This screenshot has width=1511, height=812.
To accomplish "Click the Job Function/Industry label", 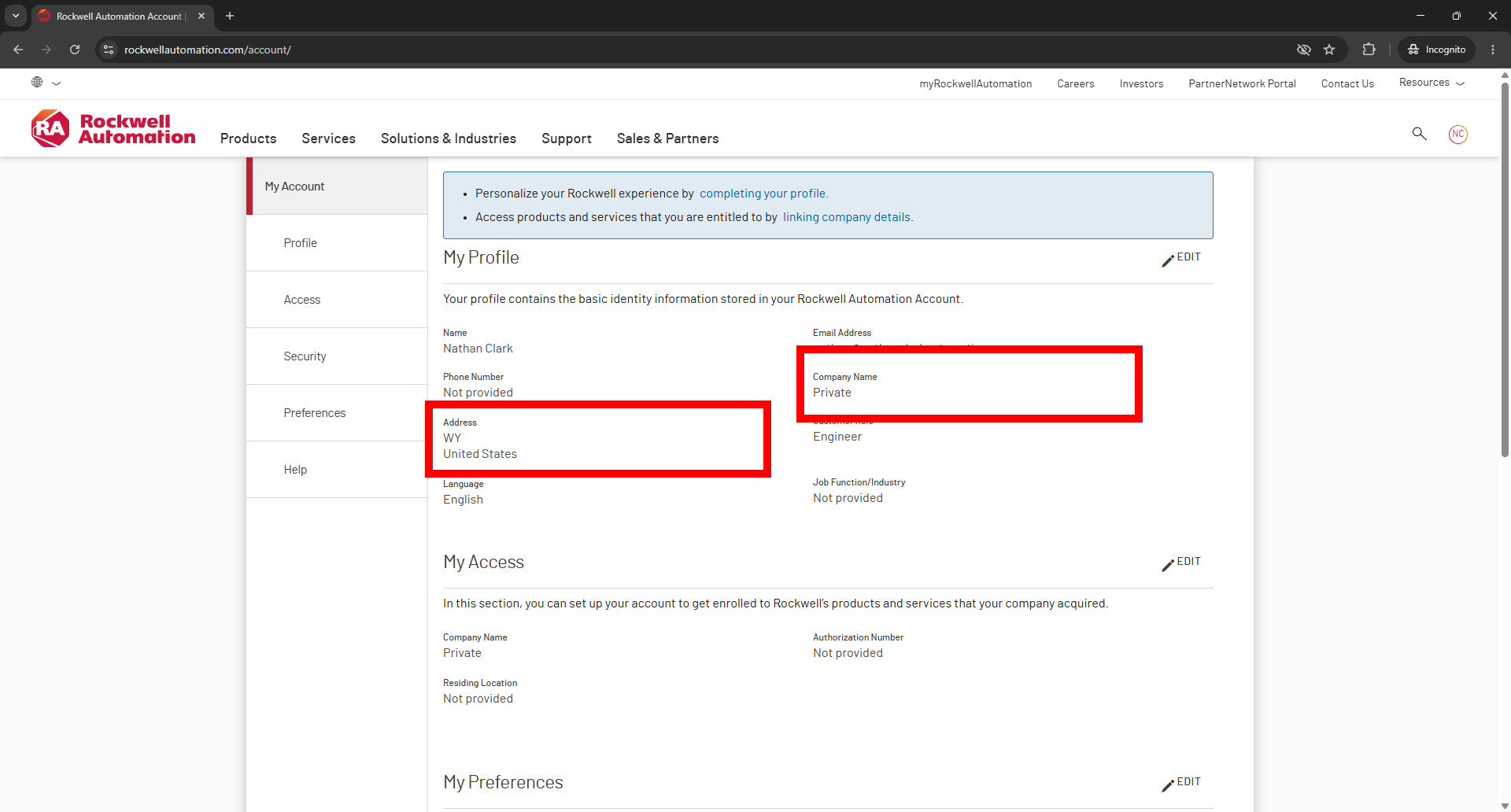I will click(x=859, y=482).
